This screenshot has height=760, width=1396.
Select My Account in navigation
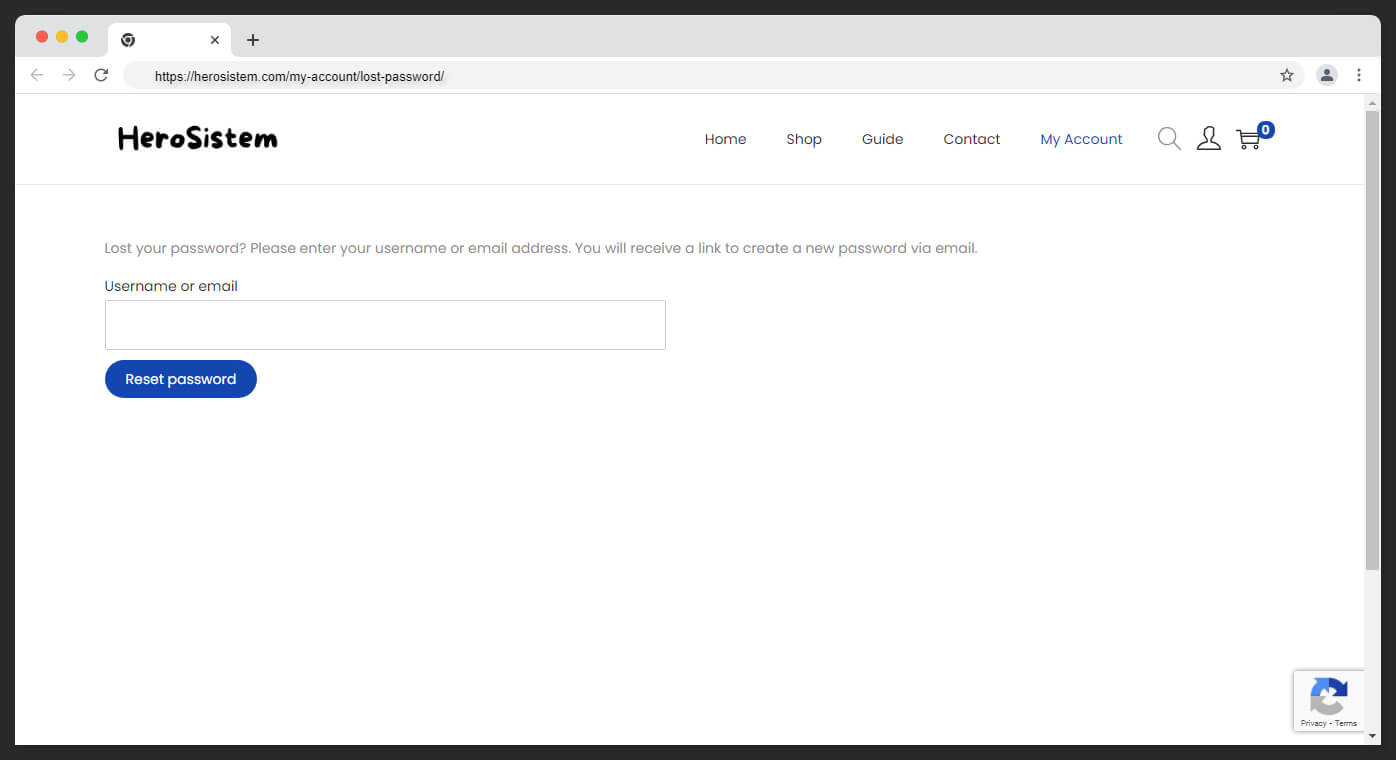click(x=1081, y=139)
